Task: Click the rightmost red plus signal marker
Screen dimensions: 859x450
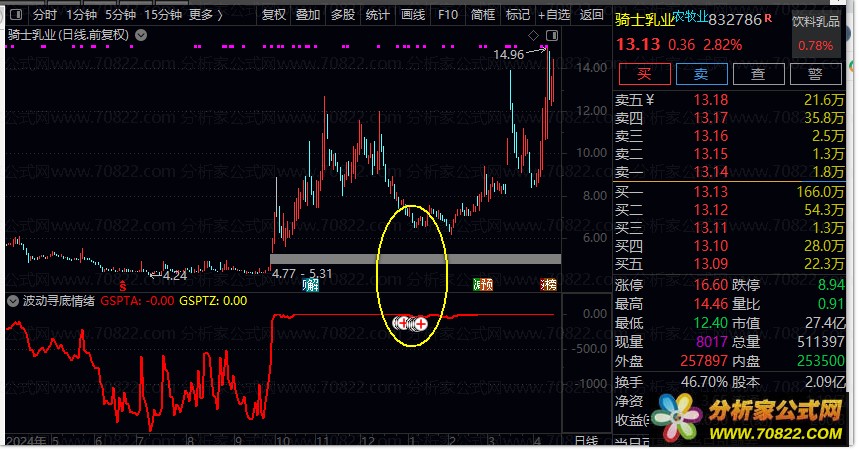Action: coord(420,324)
